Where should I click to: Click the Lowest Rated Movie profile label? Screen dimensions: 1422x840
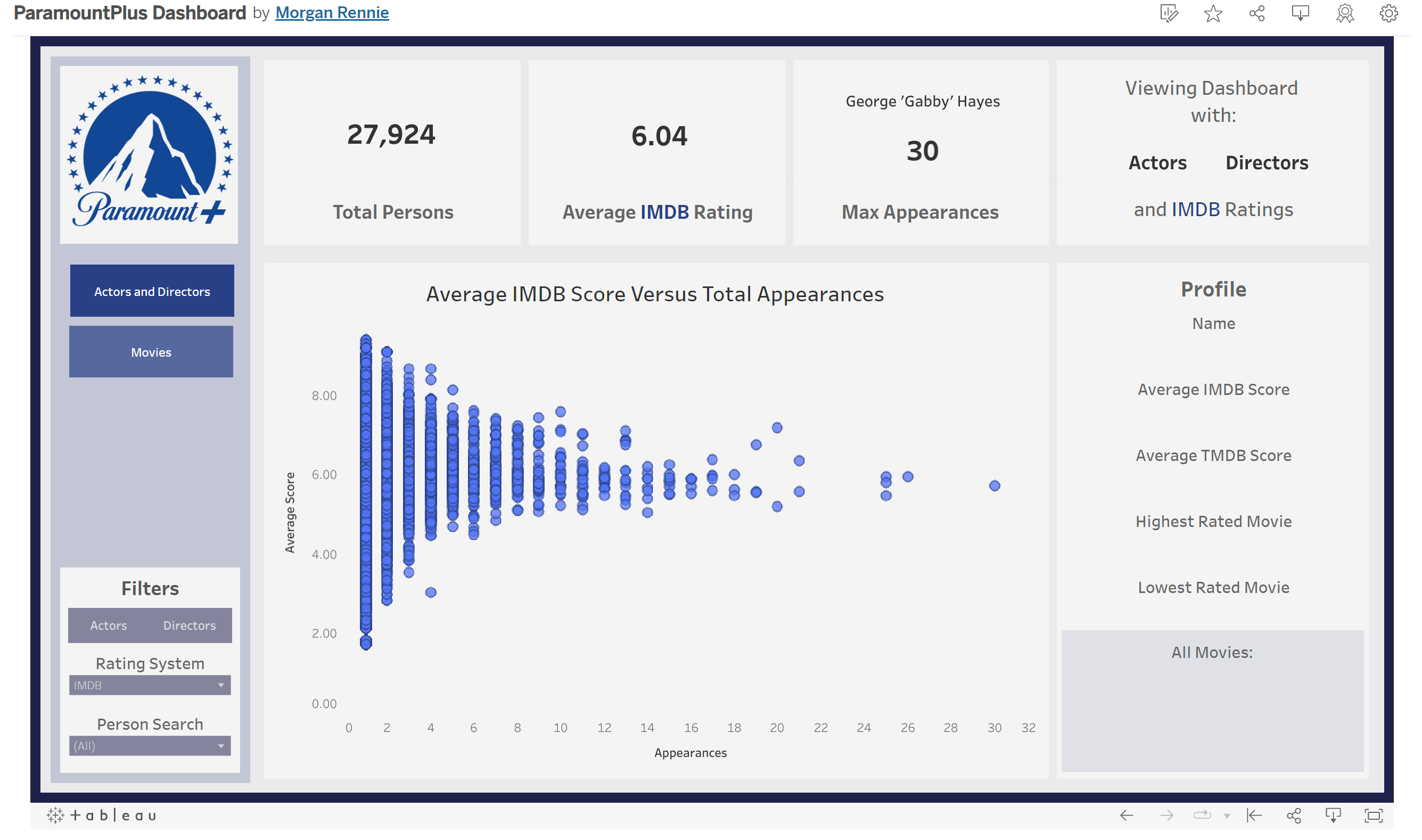point(1214,587)
